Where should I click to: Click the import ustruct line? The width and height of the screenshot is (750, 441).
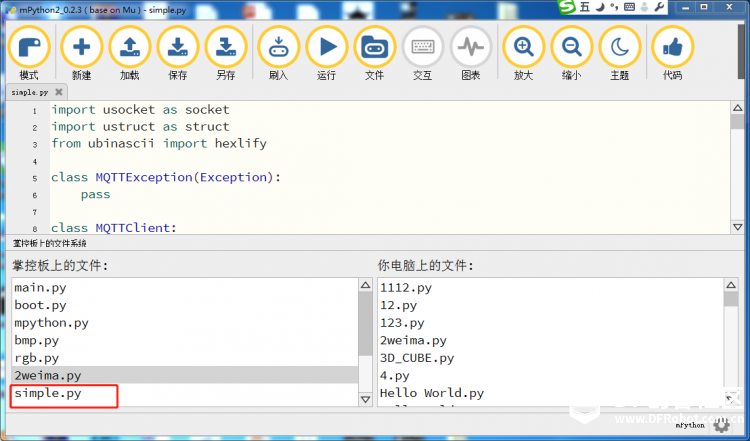click(140, 127)
